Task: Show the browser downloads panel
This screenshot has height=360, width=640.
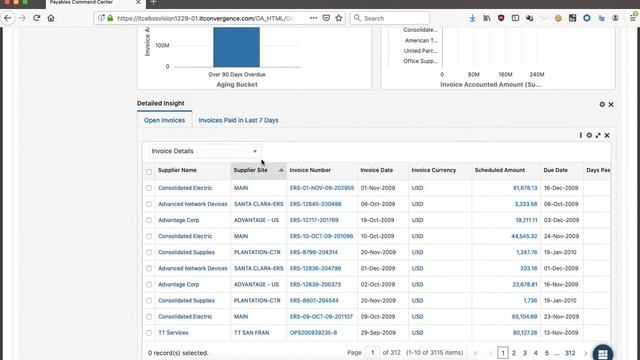Action: click(472, 18)
